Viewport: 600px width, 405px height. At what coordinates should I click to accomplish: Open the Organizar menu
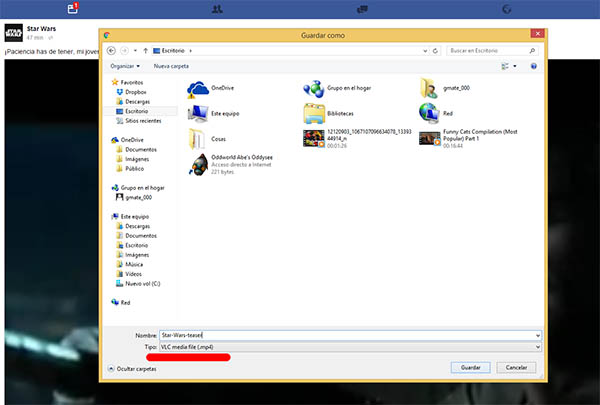point(125,66)
